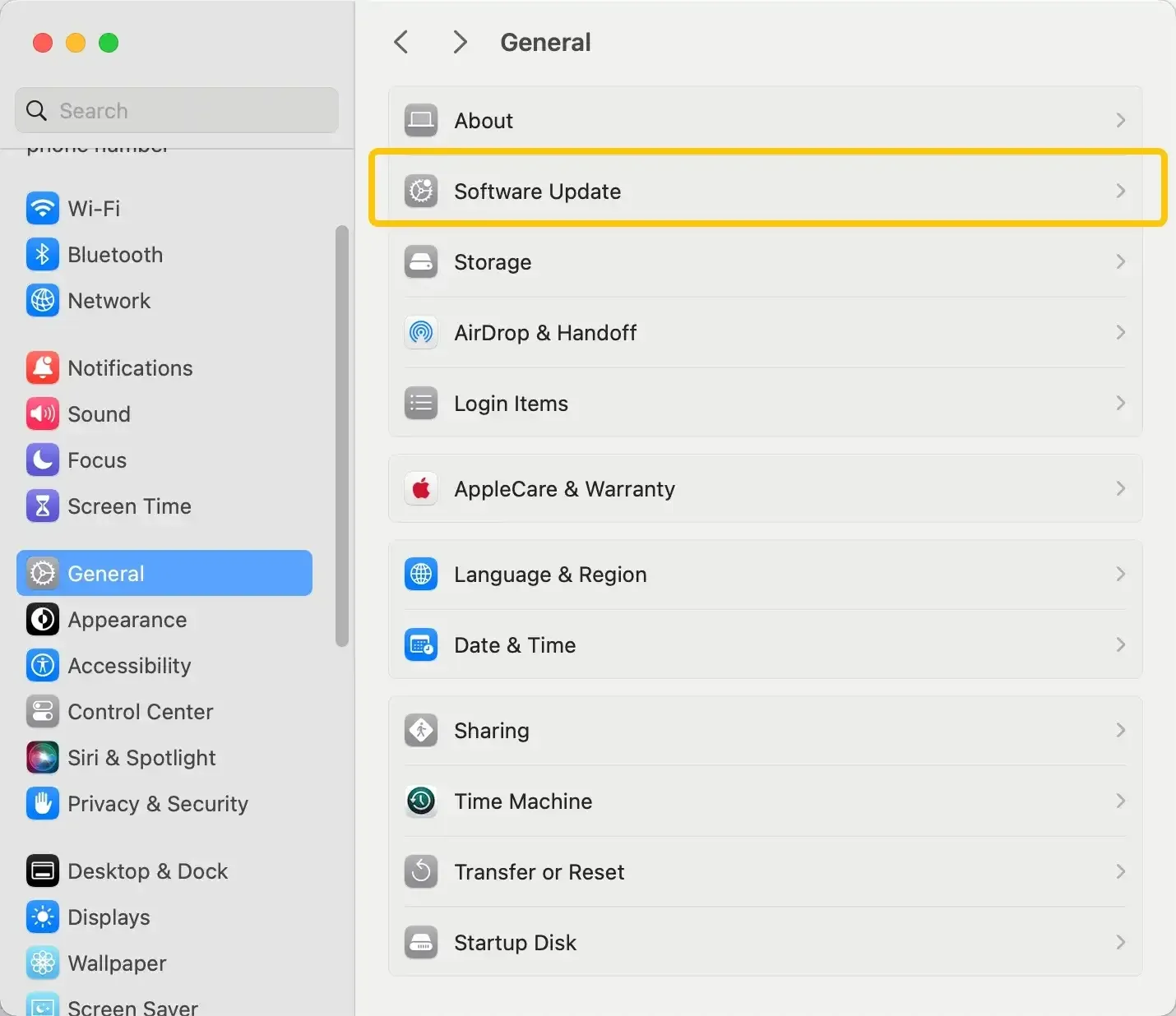Click the Privacy & Security hand icon
This screenshot has width=1176, height=1016.
(42, 803)
